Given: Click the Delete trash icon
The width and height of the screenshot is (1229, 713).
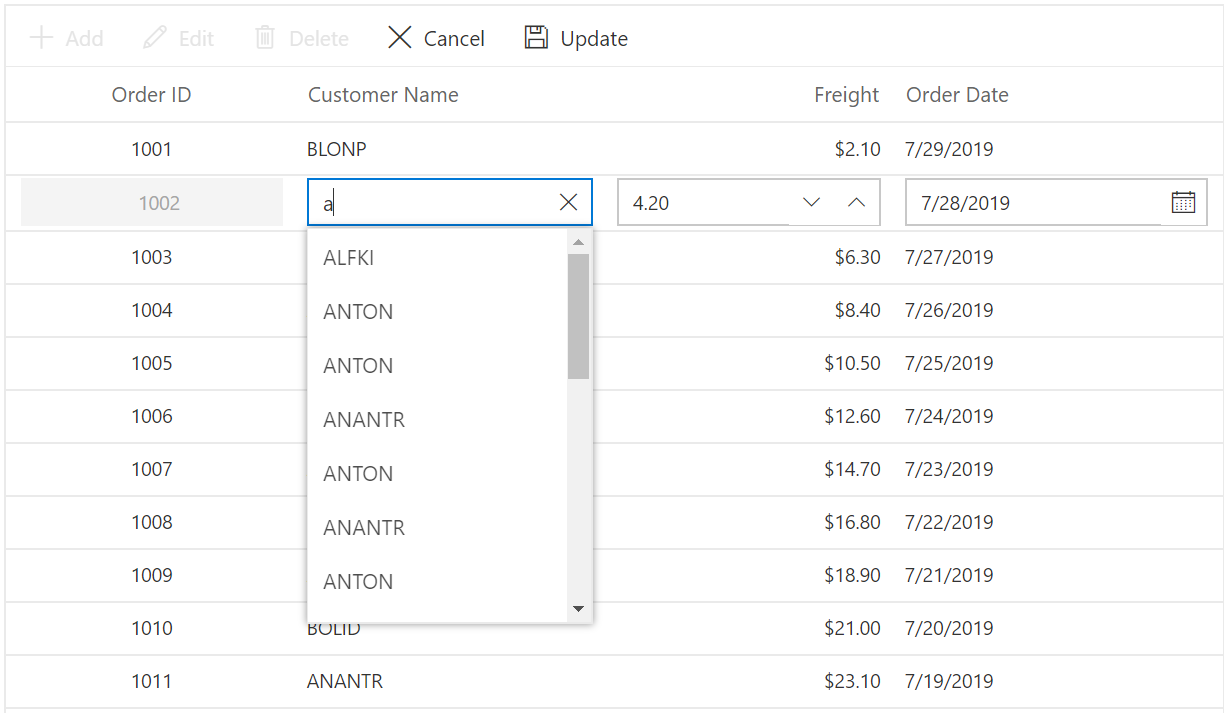Looking at the screenshot, I should click(265, 38).
